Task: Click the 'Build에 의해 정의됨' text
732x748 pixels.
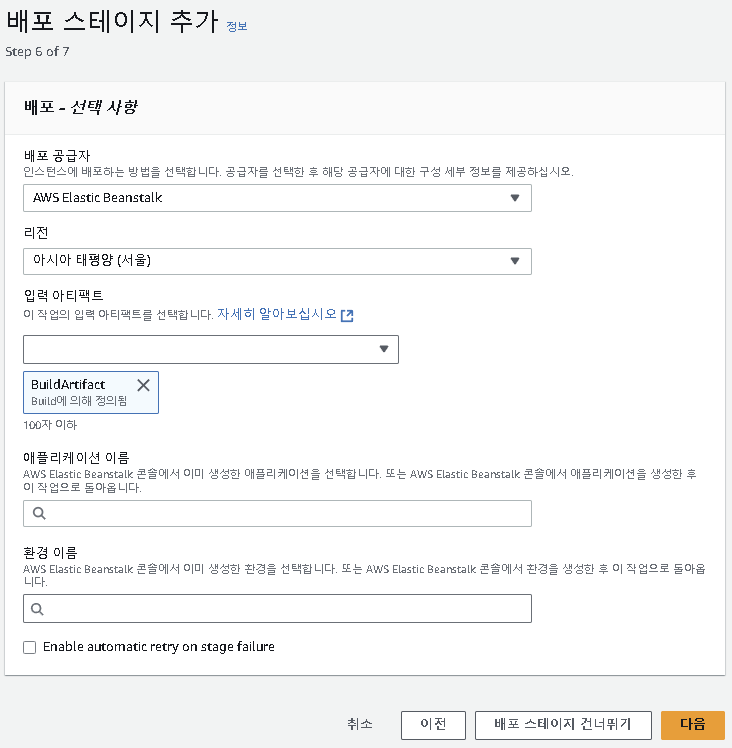Action: tap(79, 401)
